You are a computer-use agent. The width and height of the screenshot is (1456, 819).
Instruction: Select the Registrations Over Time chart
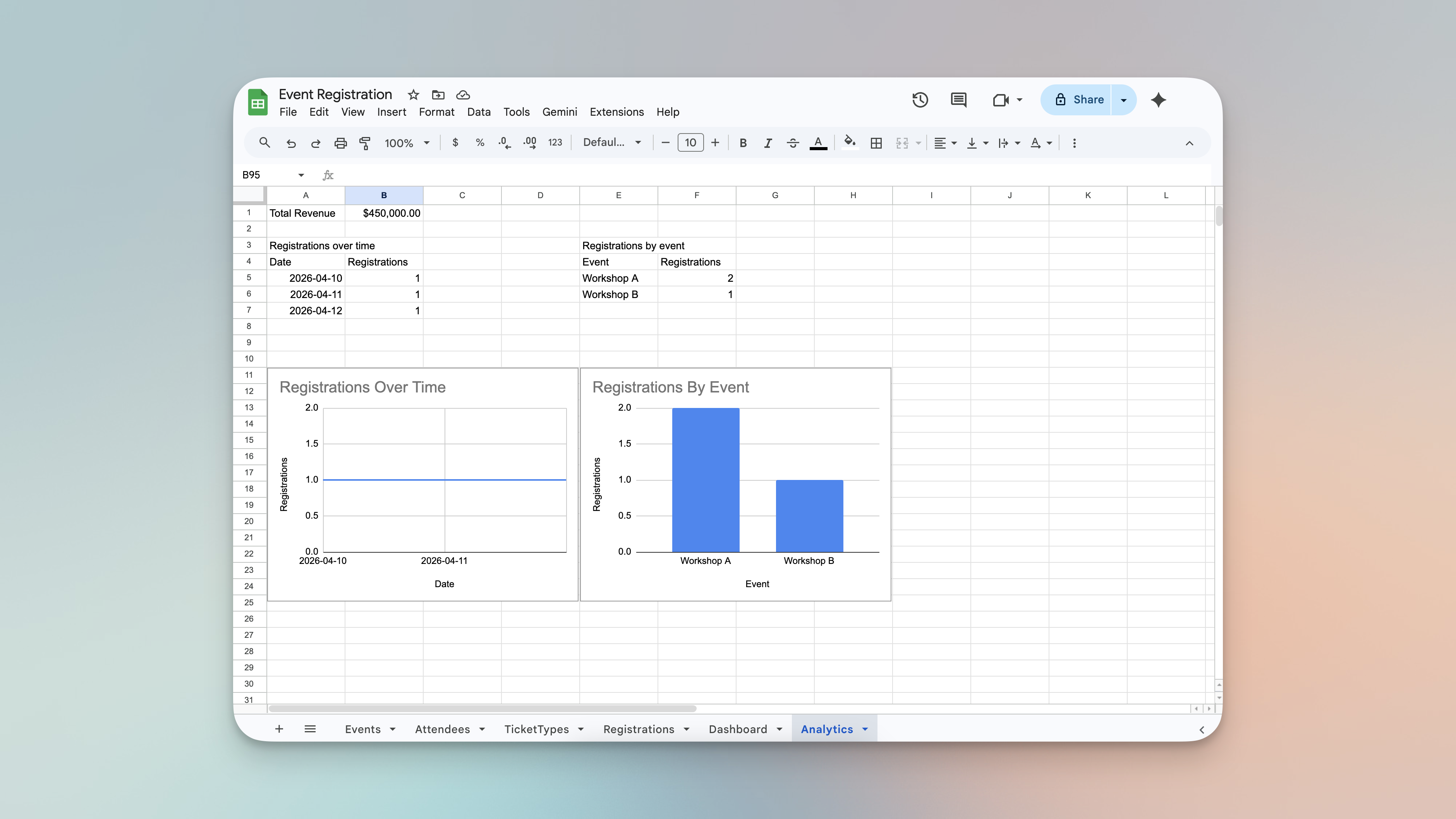[423, 485]
